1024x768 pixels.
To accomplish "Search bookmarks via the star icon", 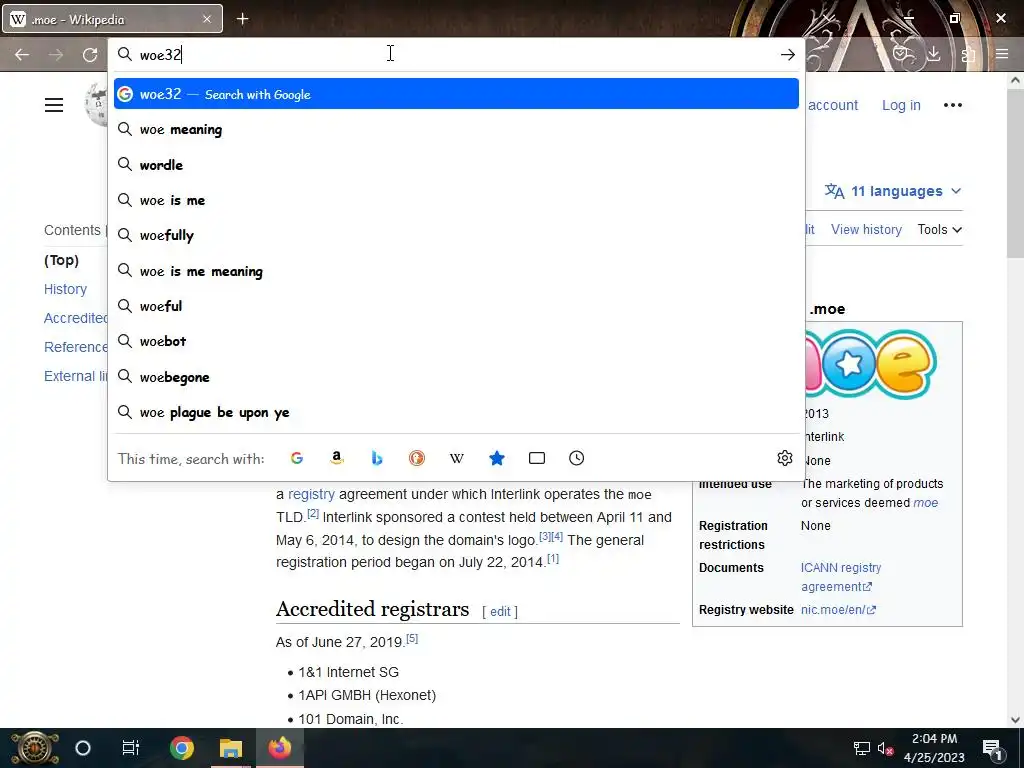I will 497,458.
